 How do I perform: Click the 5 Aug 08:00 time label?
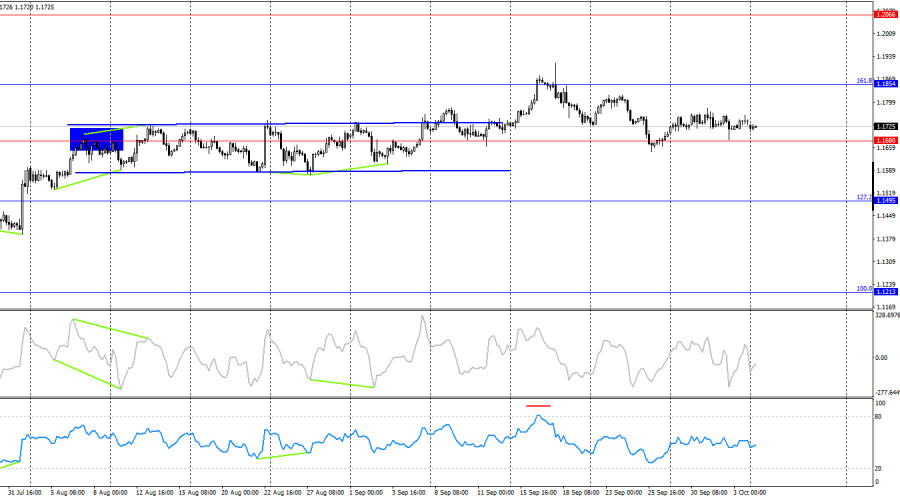tap(66, 493)
